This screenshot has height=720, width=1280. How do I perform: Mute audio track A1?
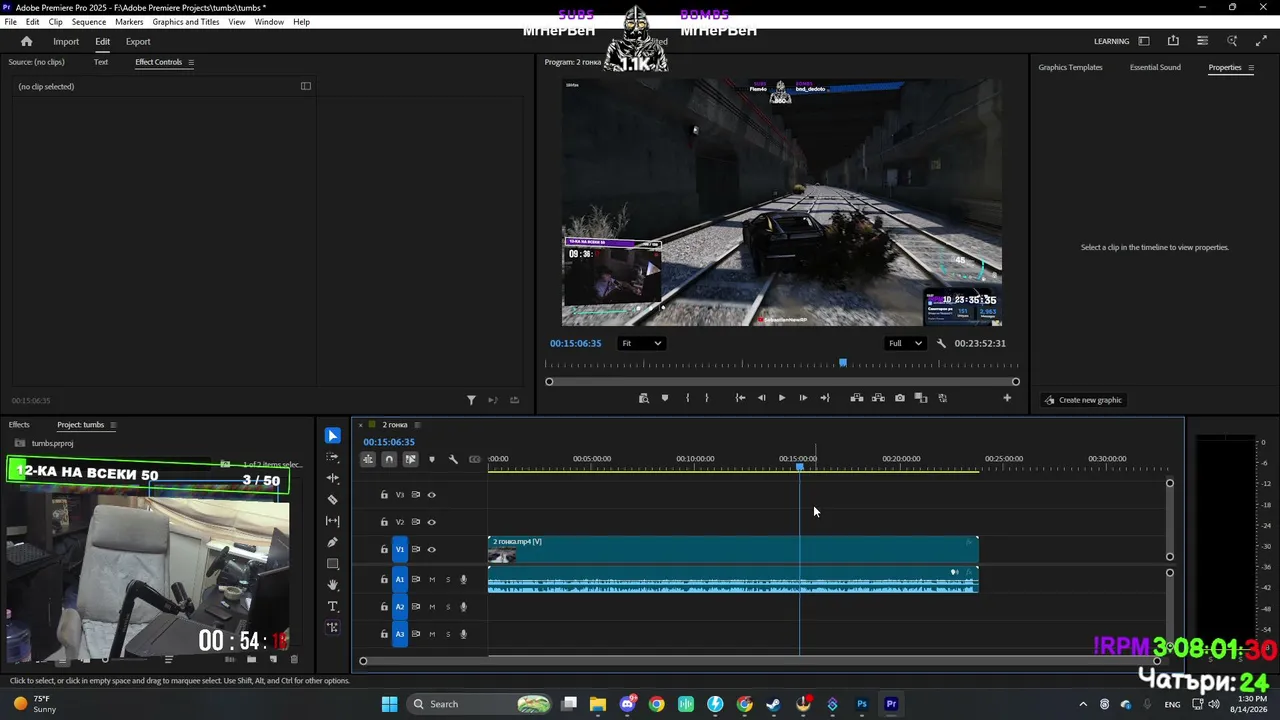432,580
